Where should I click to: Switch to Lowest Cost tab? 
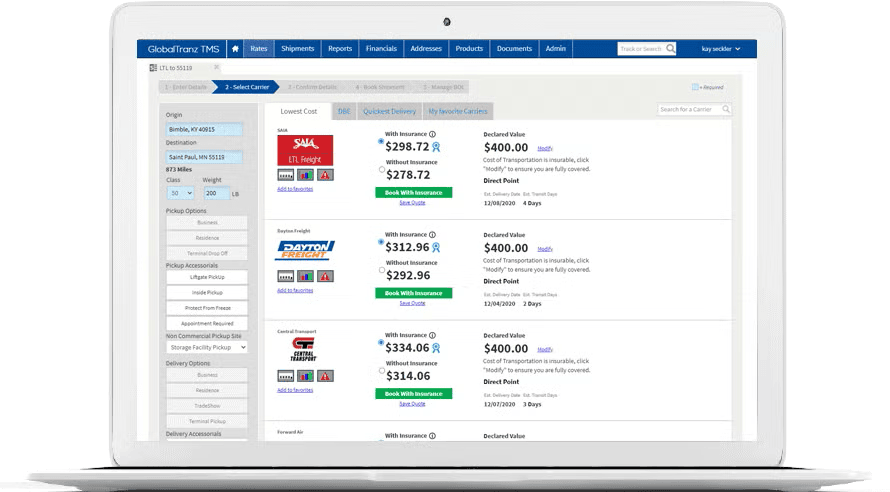299,111
